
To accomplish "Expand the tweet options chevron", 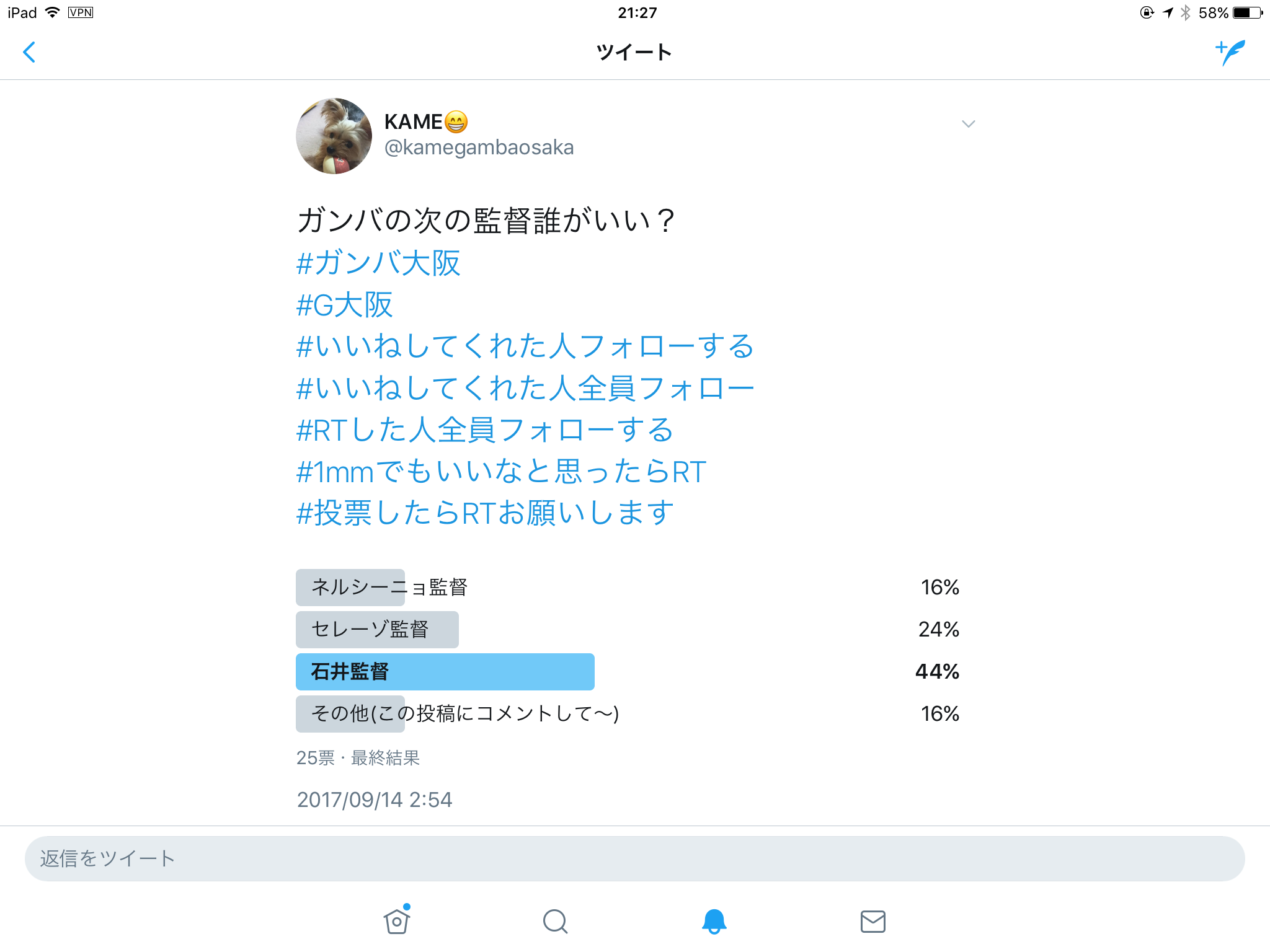I will [x=968, y=124].
